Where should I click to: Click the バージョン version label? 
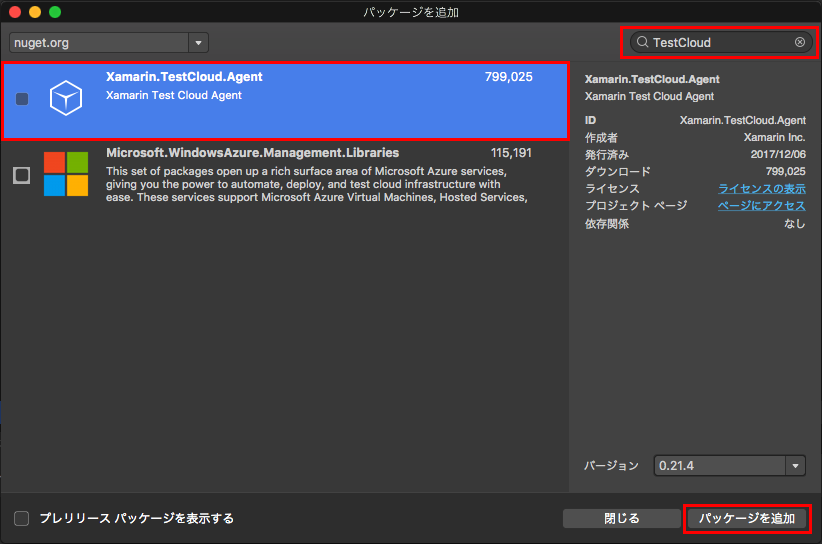point(611,466)
